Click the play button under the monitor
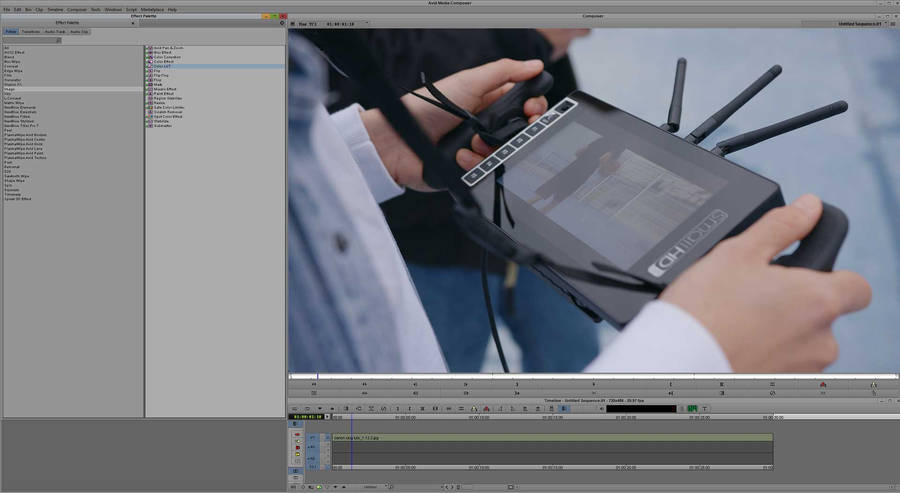Screen dimensions: 900x493 point(466,384)
